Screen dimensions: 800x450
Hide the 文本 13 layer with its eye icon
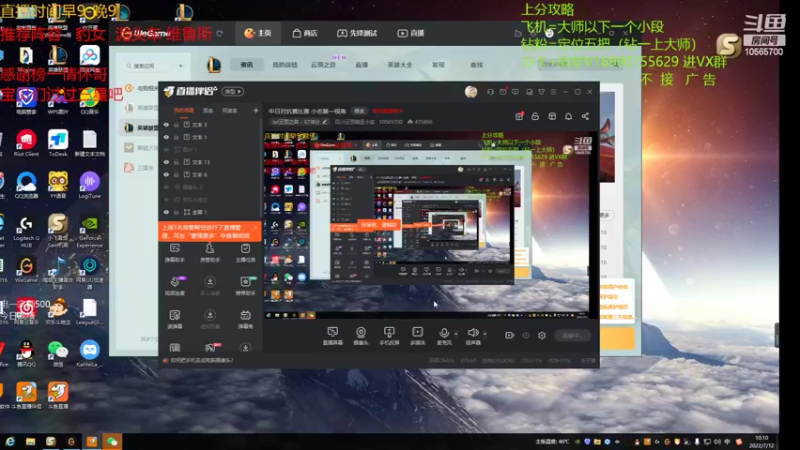(166, 162)
